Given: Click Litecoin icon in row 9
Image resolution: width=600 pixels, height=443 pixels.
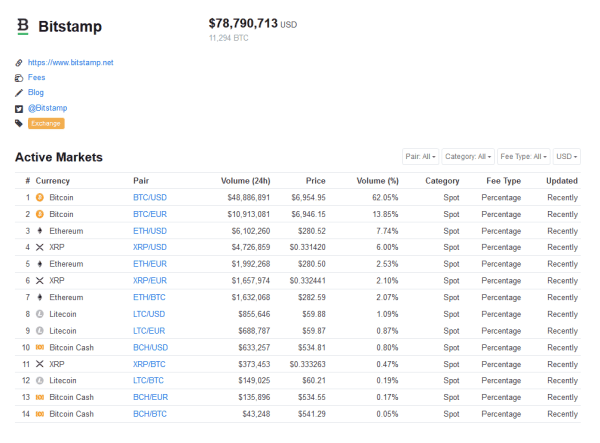Looking at the screenshot, I should pyautogui.click(x=39, y=331).
